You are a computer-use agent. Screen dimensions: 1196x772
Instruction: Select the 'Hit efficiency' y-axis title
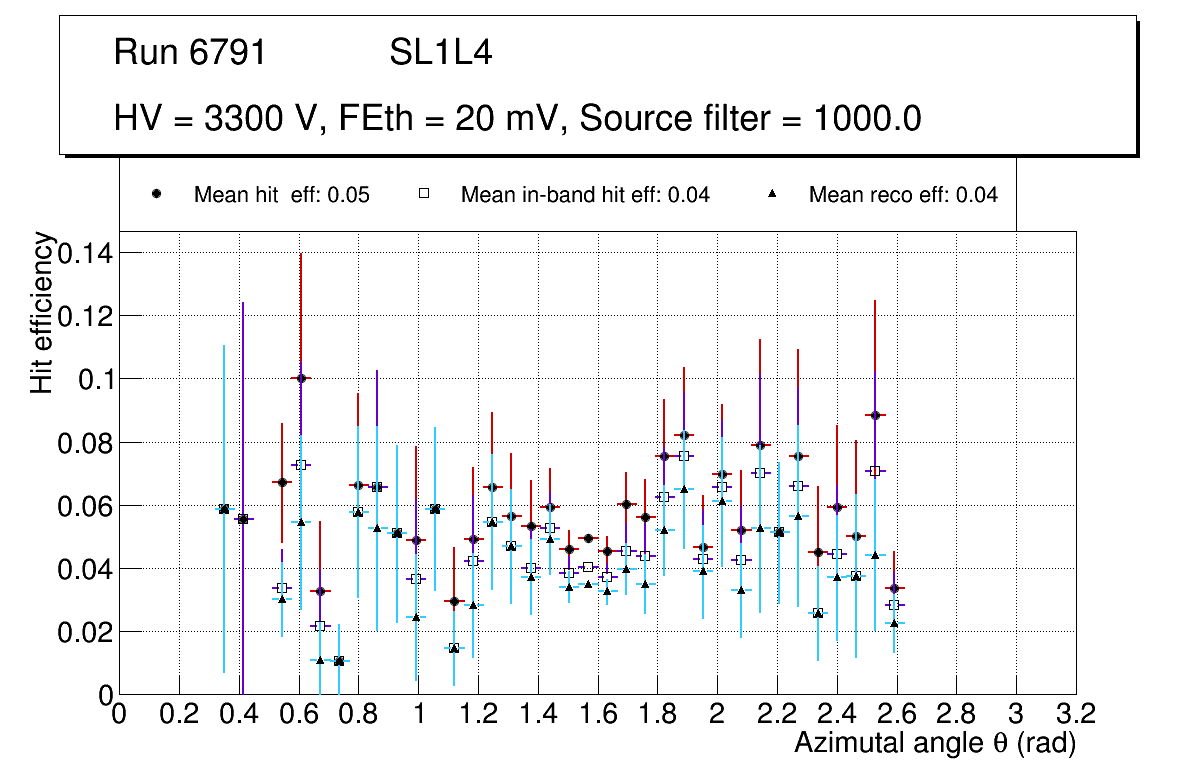coord(42,313)
